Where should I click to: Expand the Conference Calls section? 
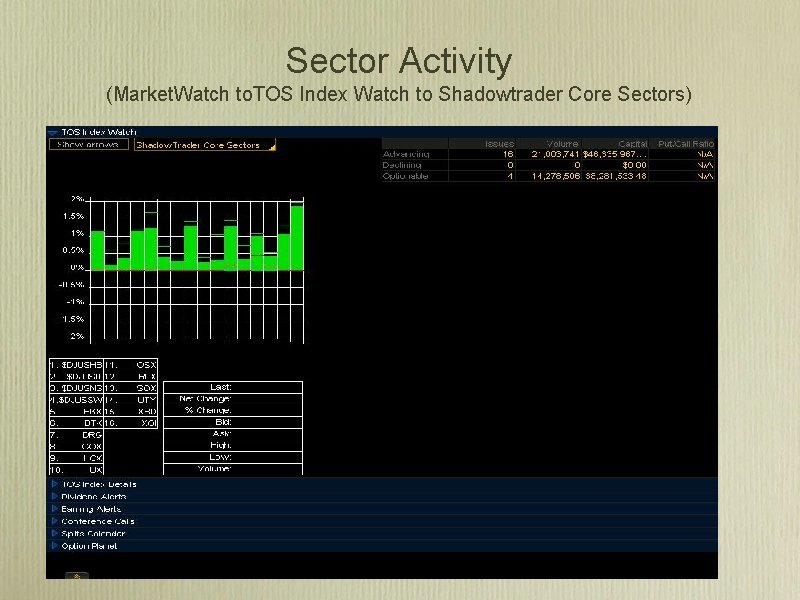click(55, 521)
